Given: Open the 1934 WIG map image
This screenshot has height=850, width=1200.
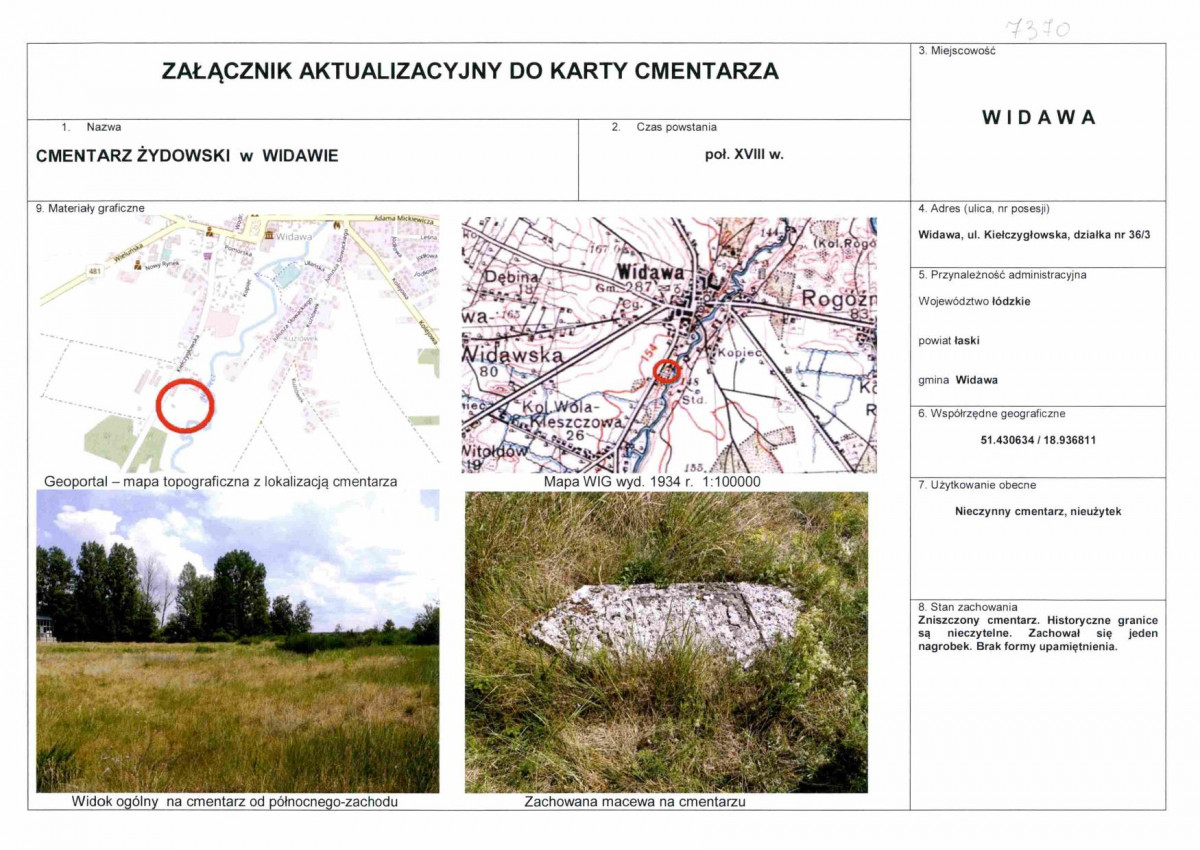Looking at the screenshot, I should point(668,345).
